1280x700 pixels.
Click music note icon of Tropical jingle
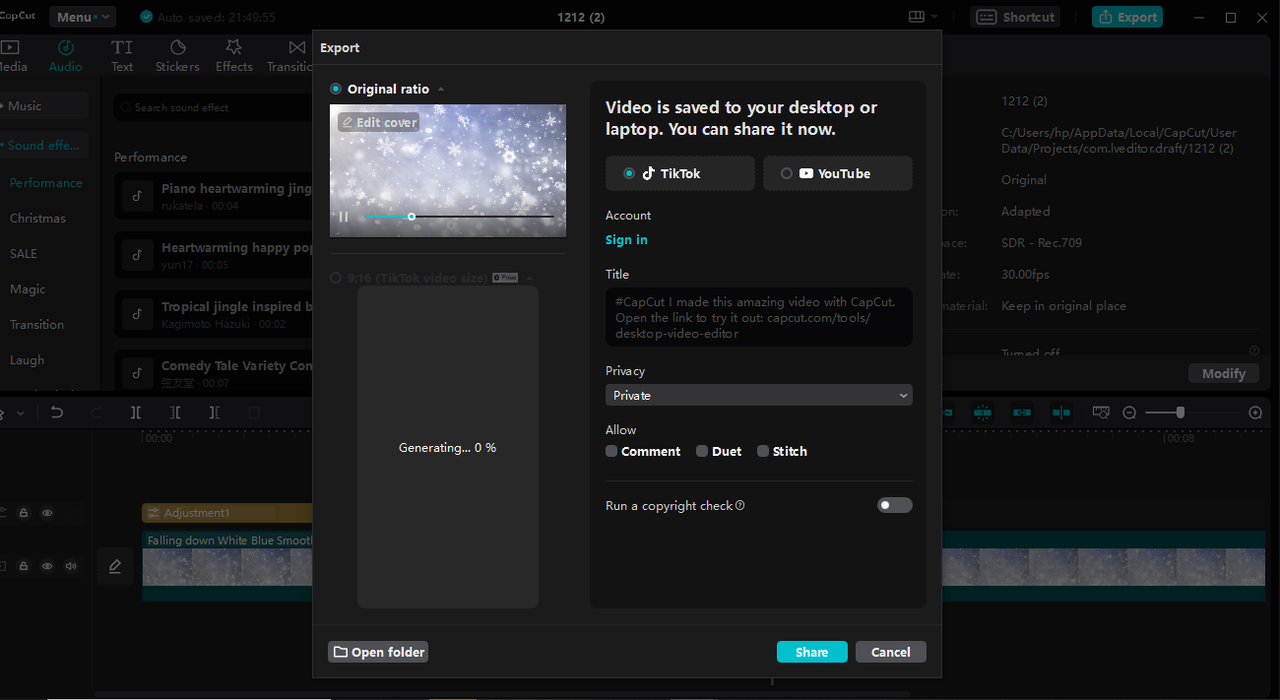pyautogui.click(x=137, y=314)
